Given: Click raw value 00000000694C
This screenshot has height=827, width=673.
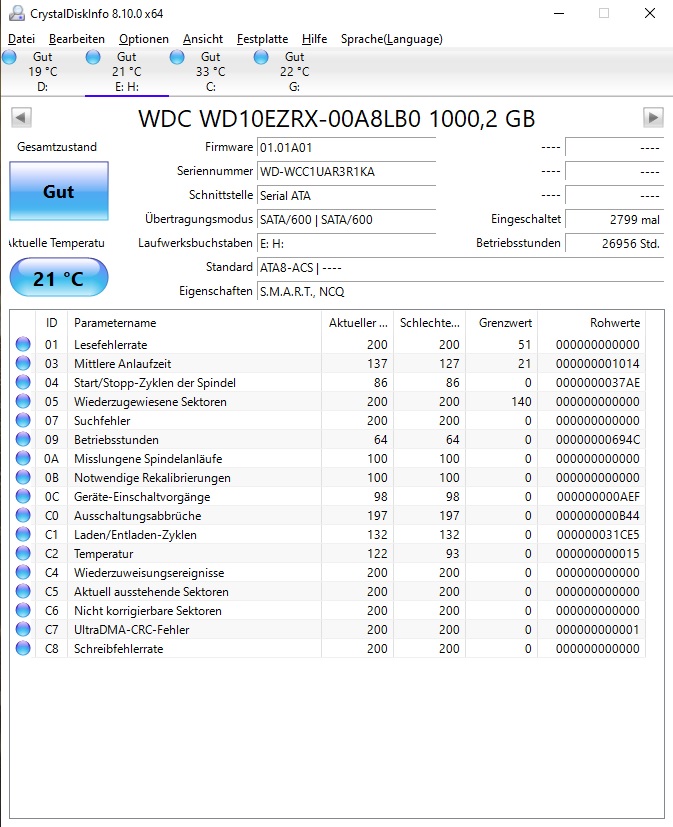Looking at the screenshot, I should coord(598,439).
